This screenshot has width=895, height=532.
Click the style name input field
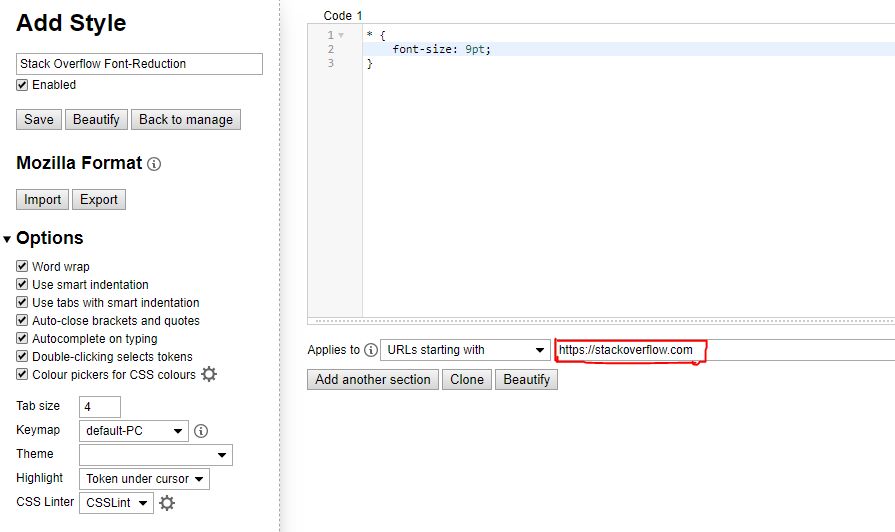click(x=139, y=64)
